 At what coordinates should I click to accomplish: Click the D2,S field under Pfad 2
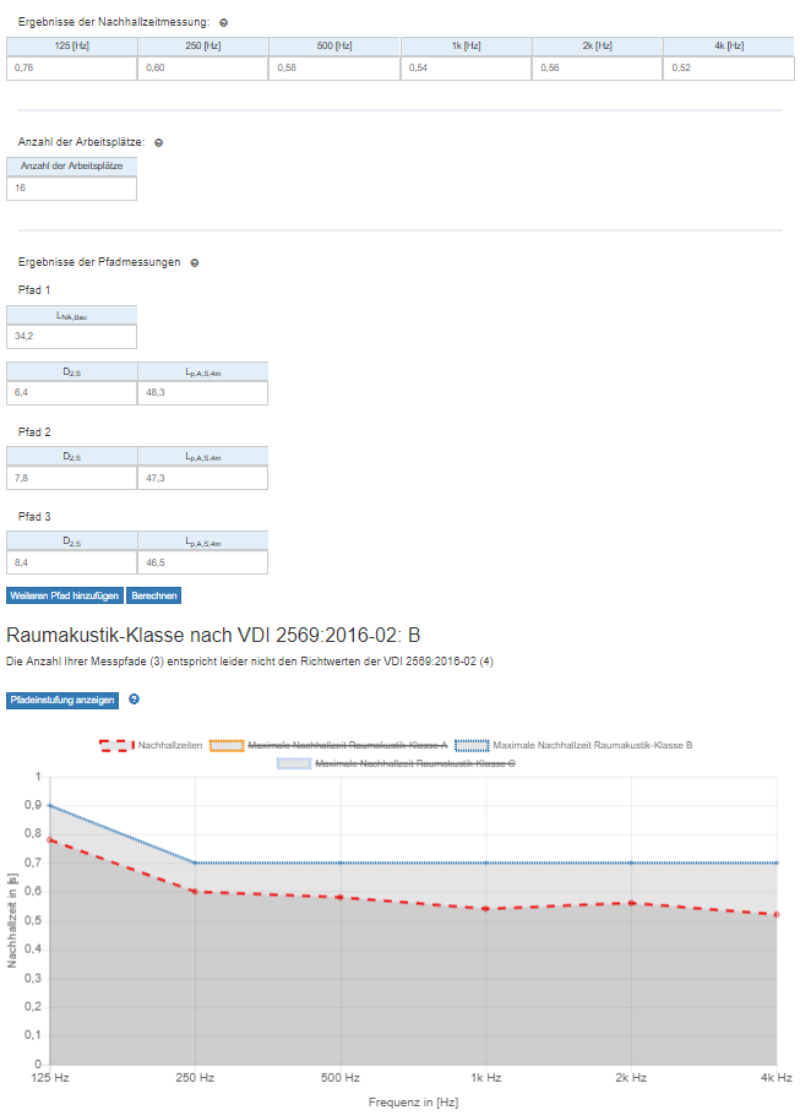click(x=71, y=478)
